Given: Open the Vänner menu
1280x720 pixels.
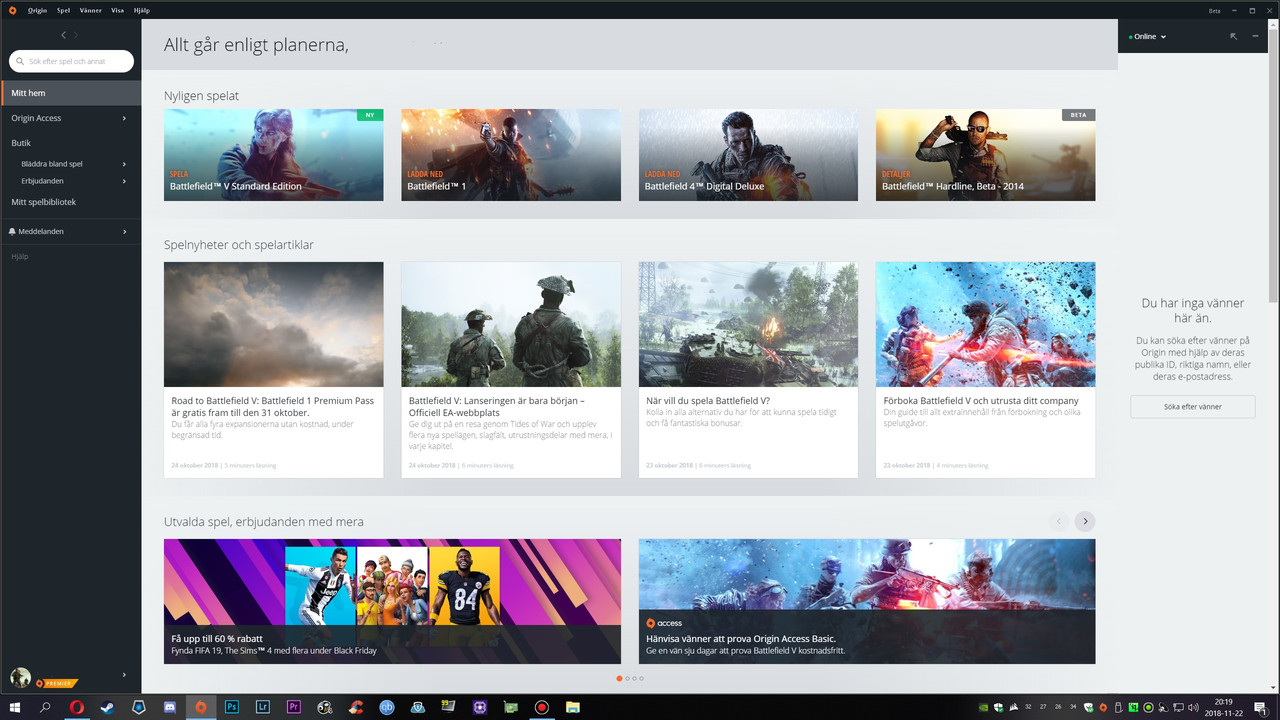Looking at the screenshot, I should point(90,10).
